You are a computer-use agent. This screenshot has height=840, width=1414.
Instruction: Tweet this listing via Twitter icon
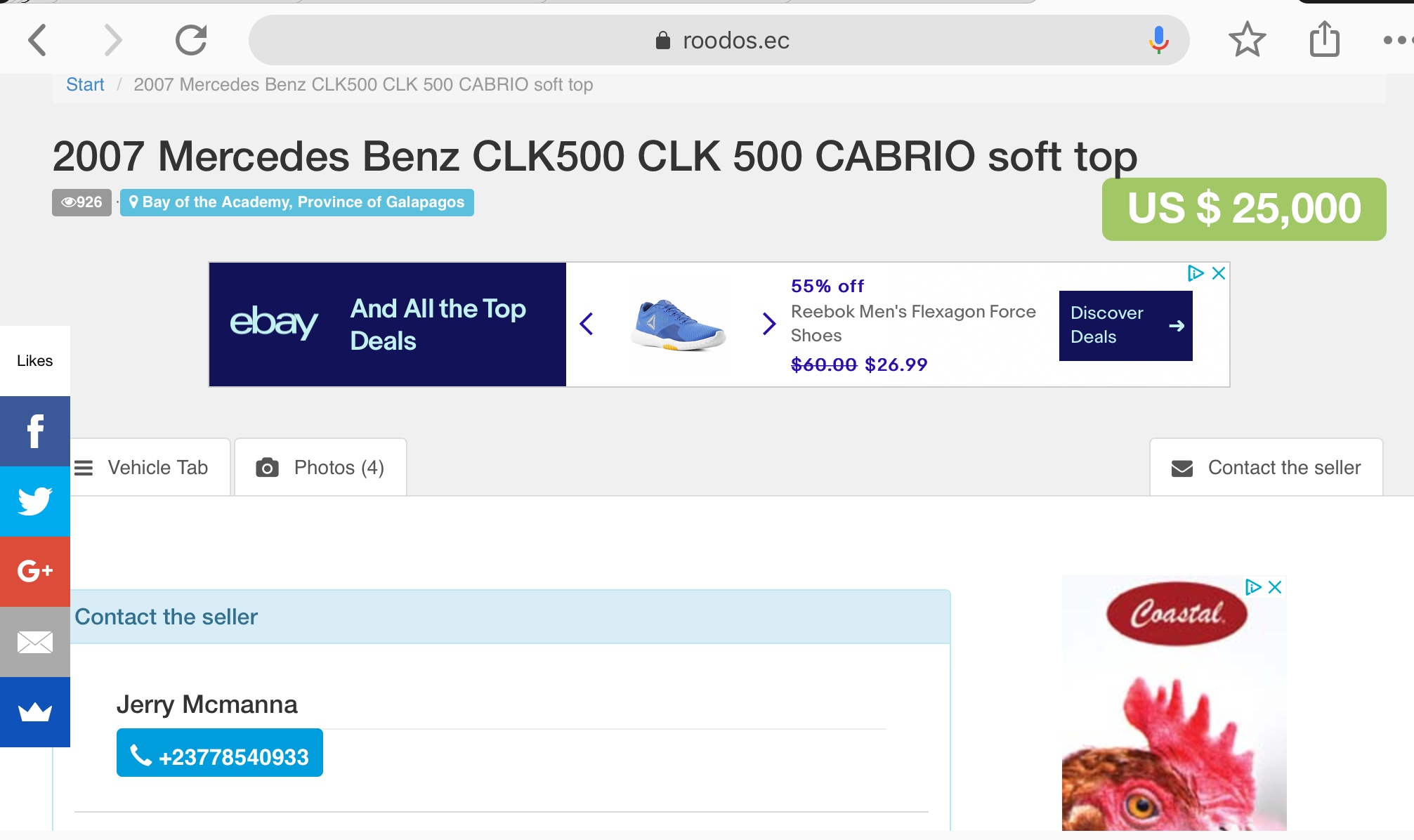point(35,501)
